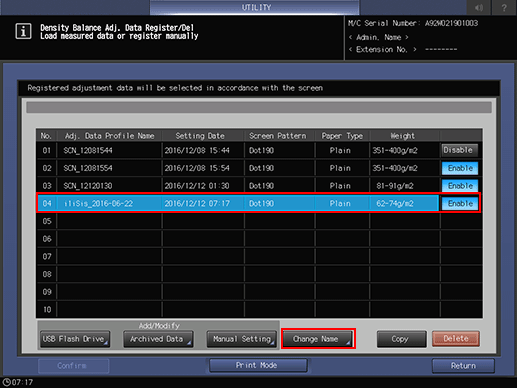Click the clock icon in status bar
The image size is (517, 388).
(x=6, y=382)
